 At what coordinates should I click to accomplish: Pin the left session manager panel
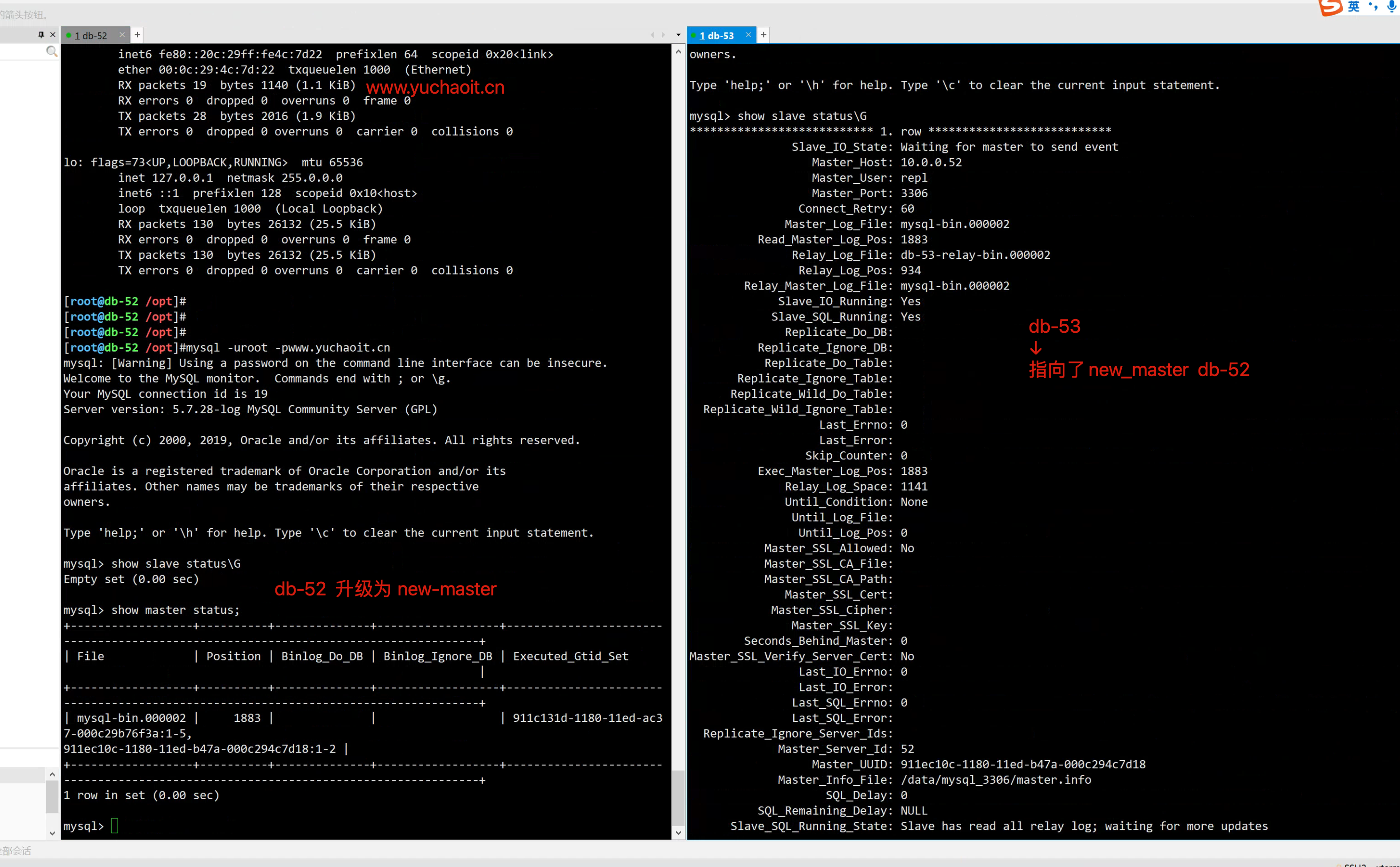pos(40,35)
